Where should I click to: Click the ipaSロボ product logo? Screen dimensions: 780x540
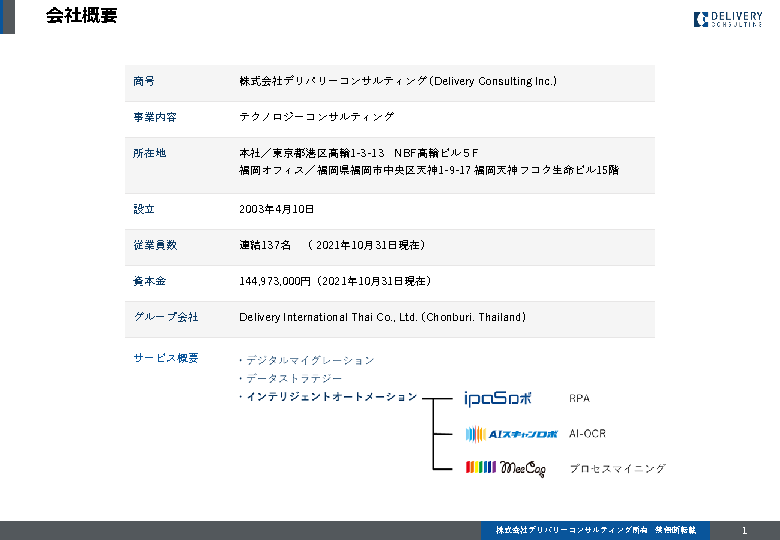point(498,398)
